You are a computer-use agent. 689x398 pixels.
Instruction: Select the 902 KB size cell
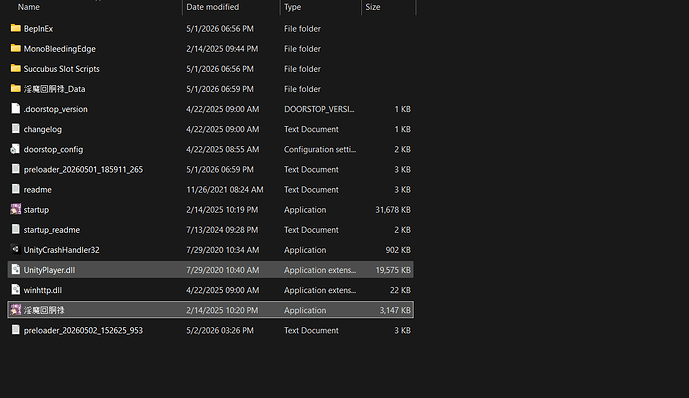point(398,250)
